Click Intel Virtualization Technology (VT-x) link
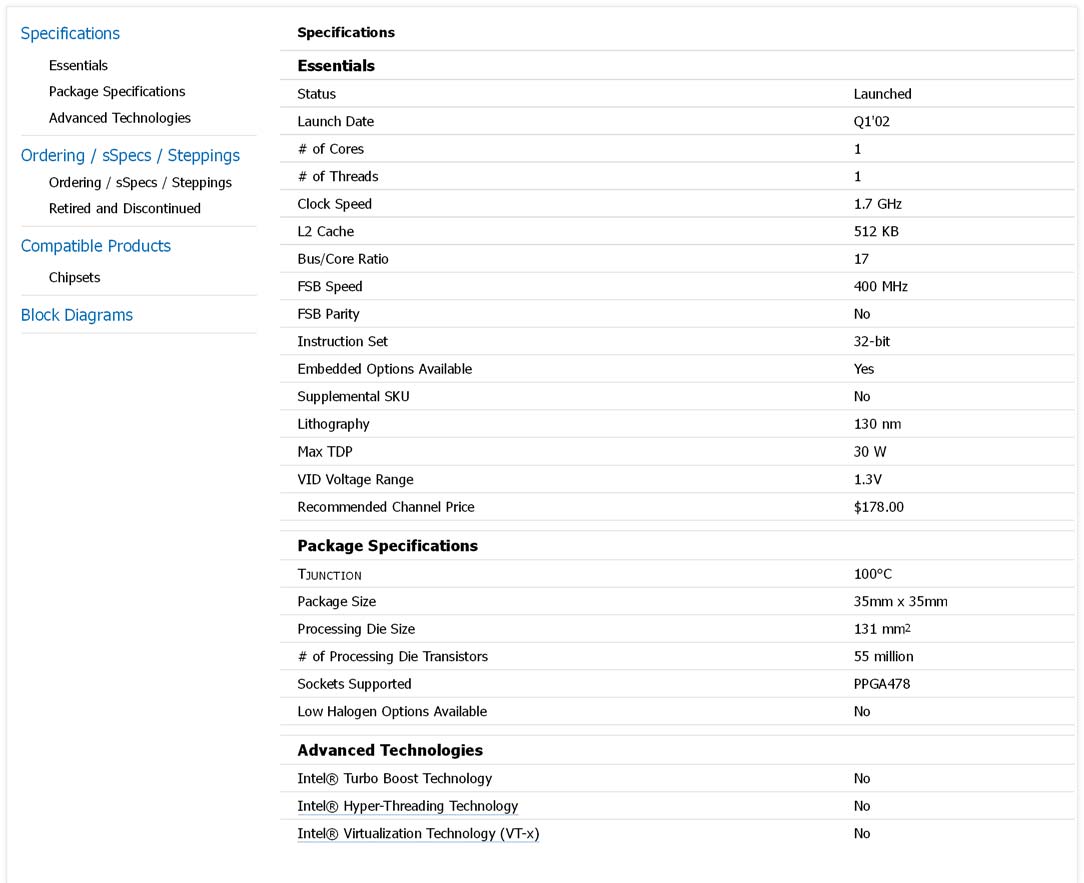The height and width of the screenshot is (883, 1084). click(x=418, y=833)
